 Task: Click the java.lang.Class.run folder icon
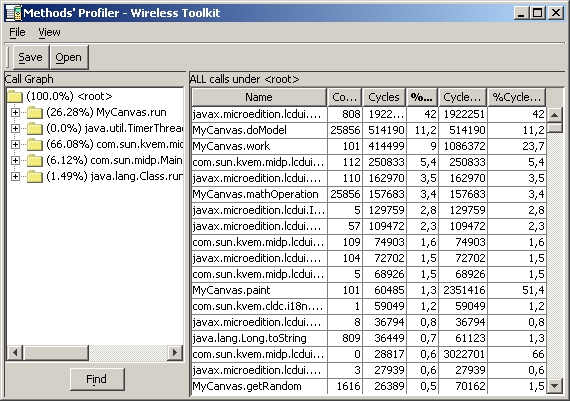[35, 176]
